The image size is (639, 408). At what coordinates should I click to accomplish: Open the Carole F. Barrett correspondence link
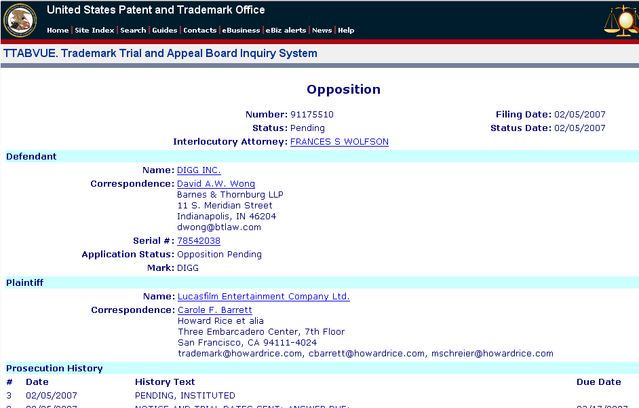coord(215,310)
